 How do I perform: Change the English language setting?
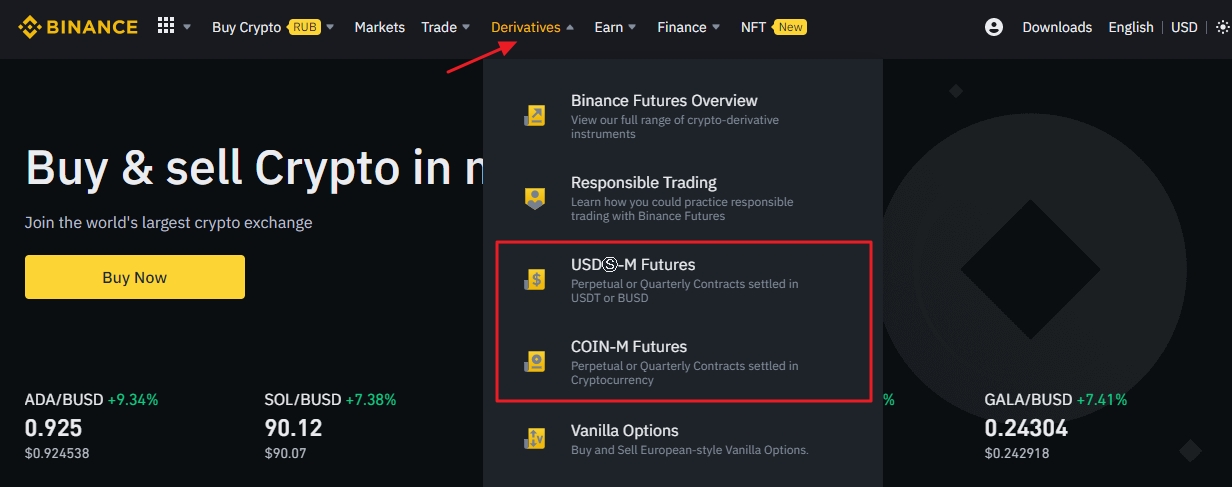(1130, 27)
